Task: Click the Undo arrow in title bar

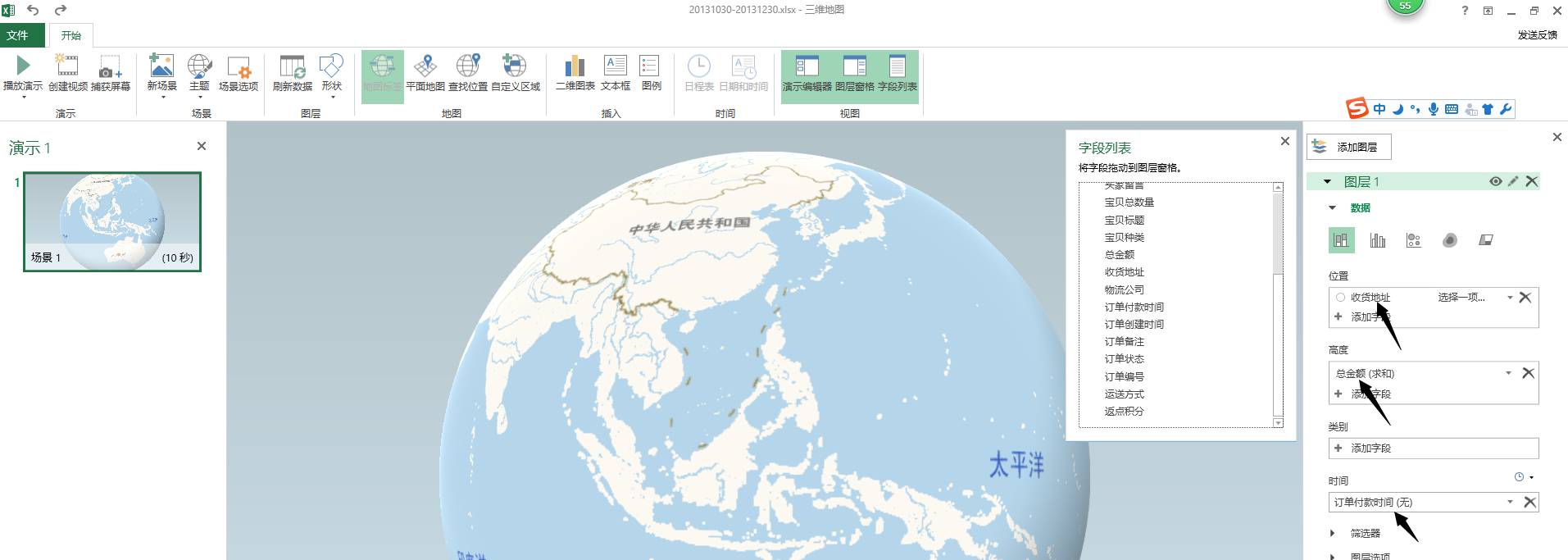Action: coord(33,10)
